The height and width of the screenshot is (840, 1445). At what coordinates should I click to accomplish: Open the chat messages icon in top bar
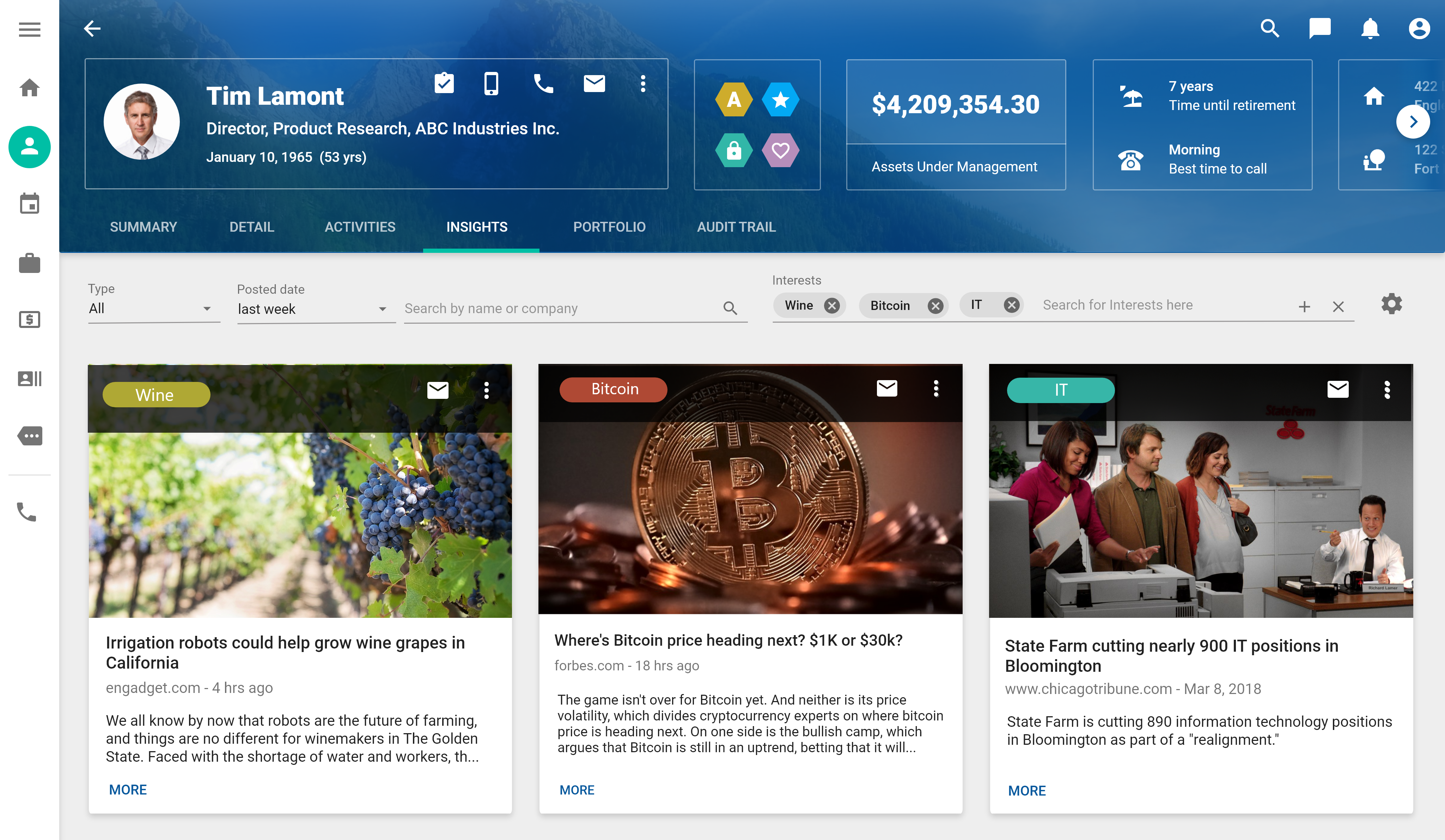point(1319,28)
